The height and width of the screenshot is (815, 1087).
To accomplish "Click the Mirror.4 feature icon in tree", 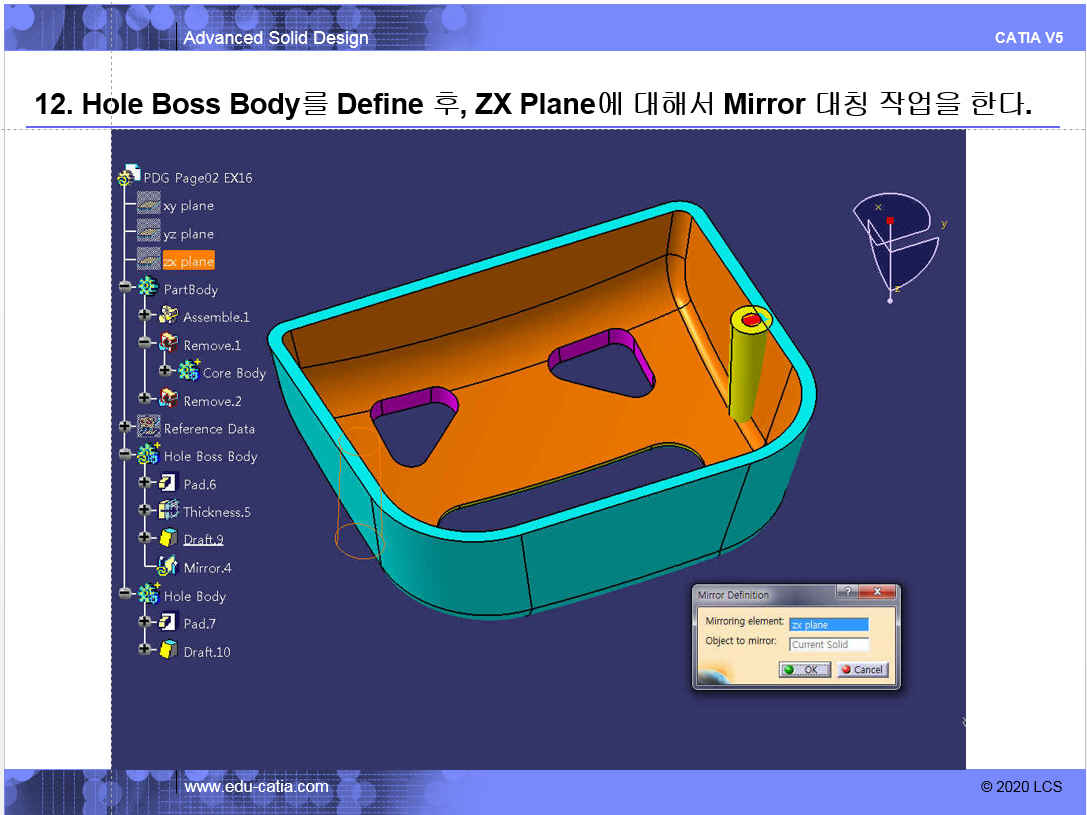I will 168,567.
